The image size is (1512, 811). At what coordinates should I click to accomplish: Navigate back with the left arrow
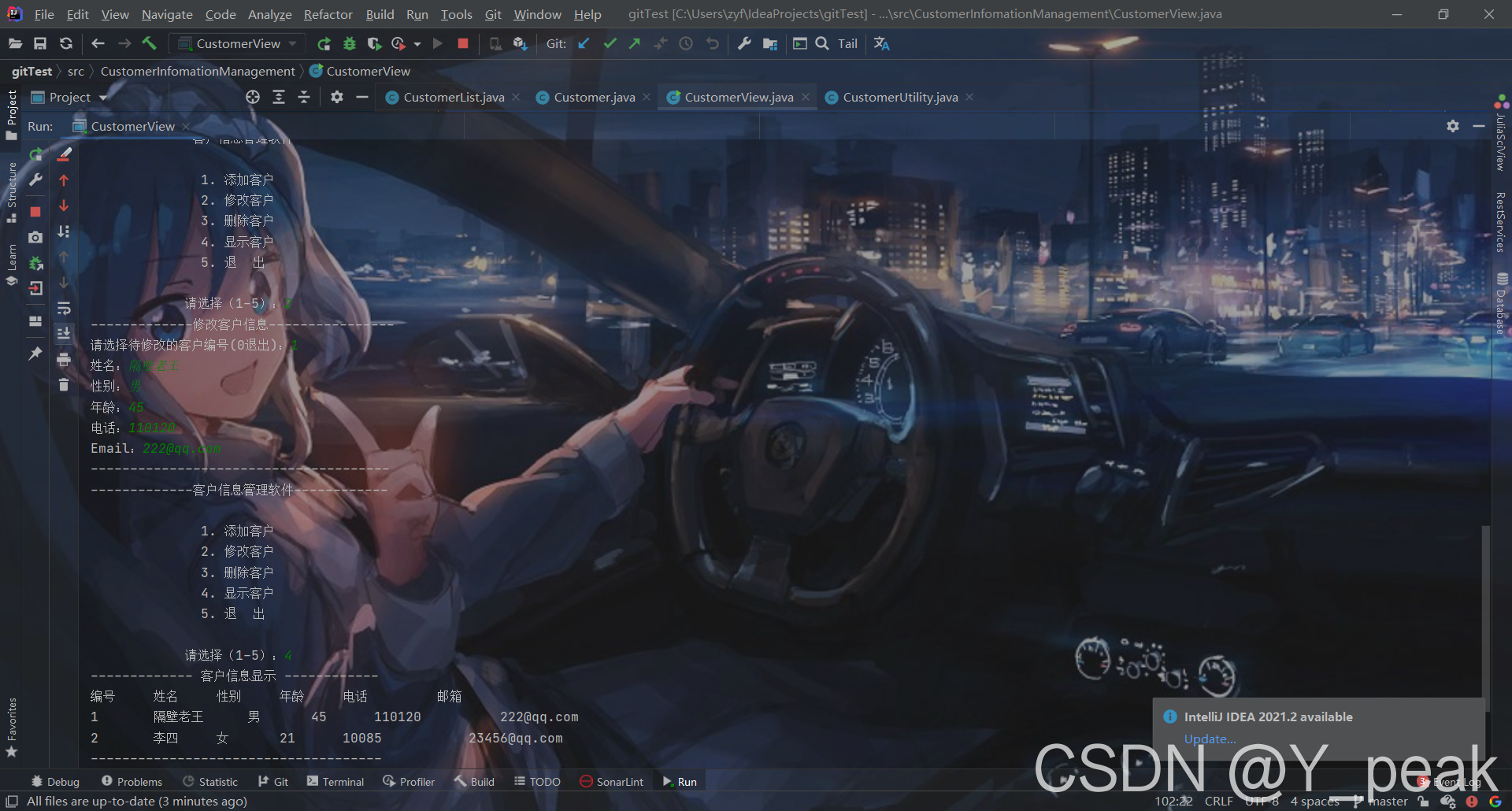click(x=98, y=43)
